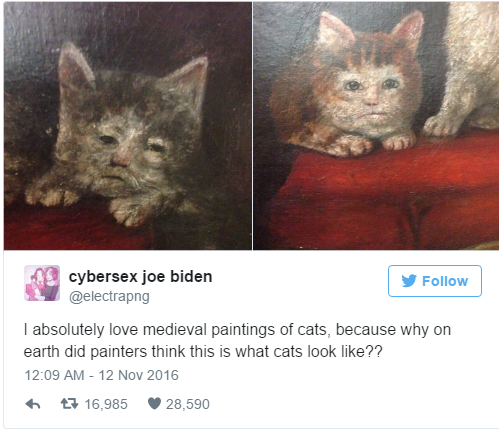
Task: Click the white cat's paw in right painting
Action: coord(442,127)
